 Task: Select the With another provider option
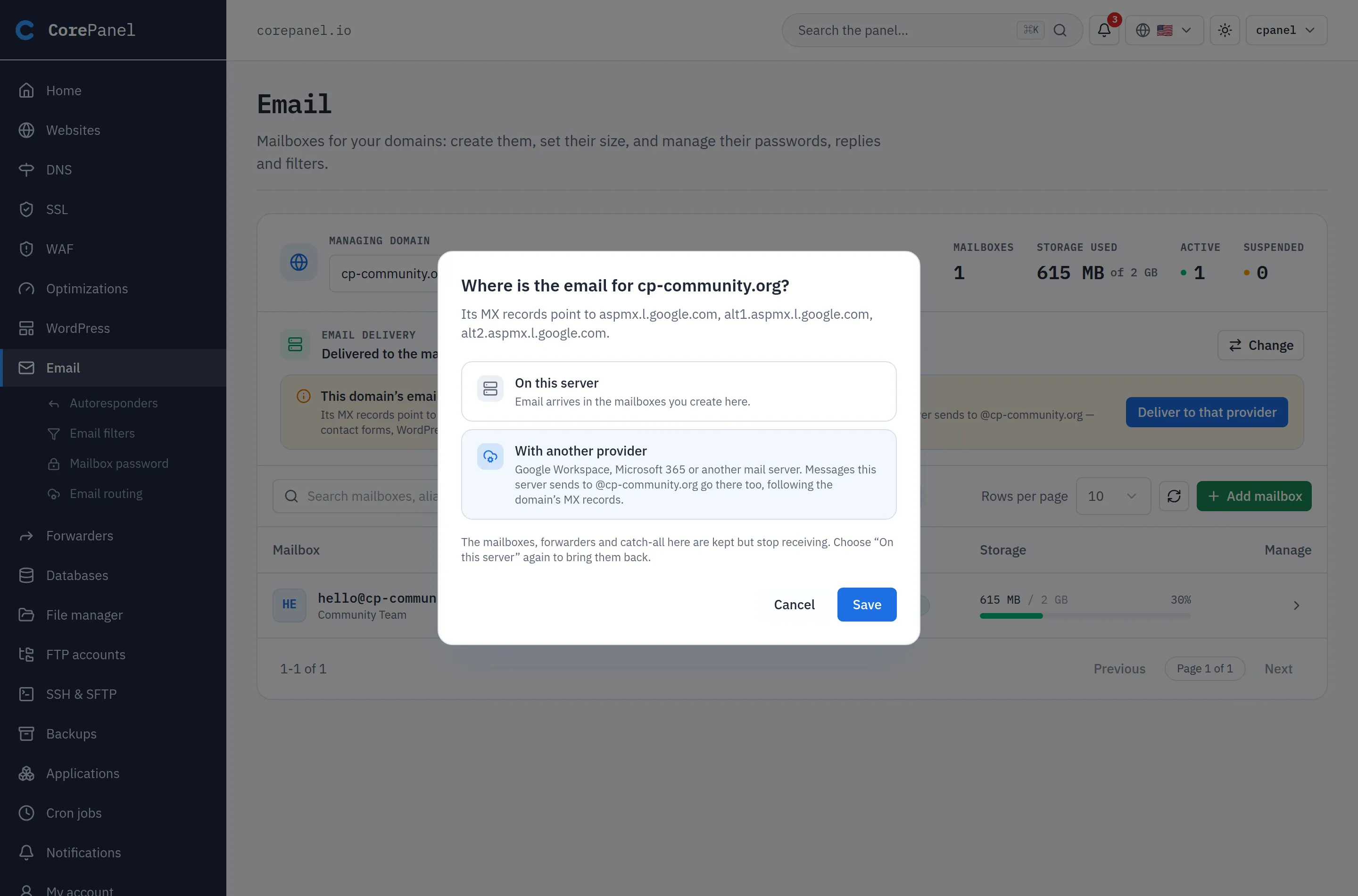point(679,474)
